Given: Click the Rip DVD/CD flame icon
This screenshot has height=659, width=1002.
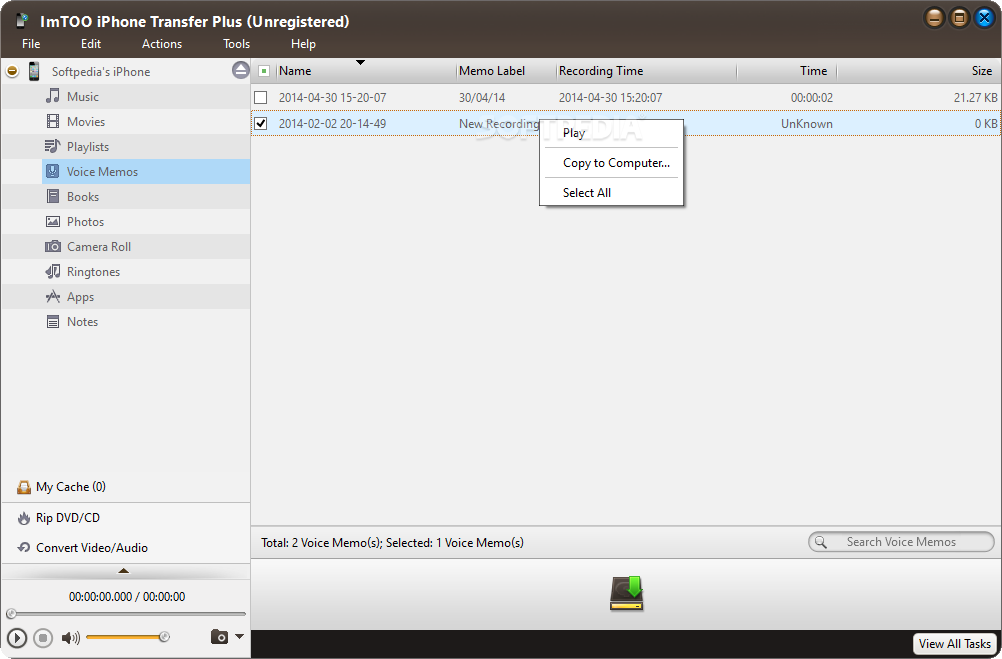Looking at the screenshot, I should (x=24, y=518).
